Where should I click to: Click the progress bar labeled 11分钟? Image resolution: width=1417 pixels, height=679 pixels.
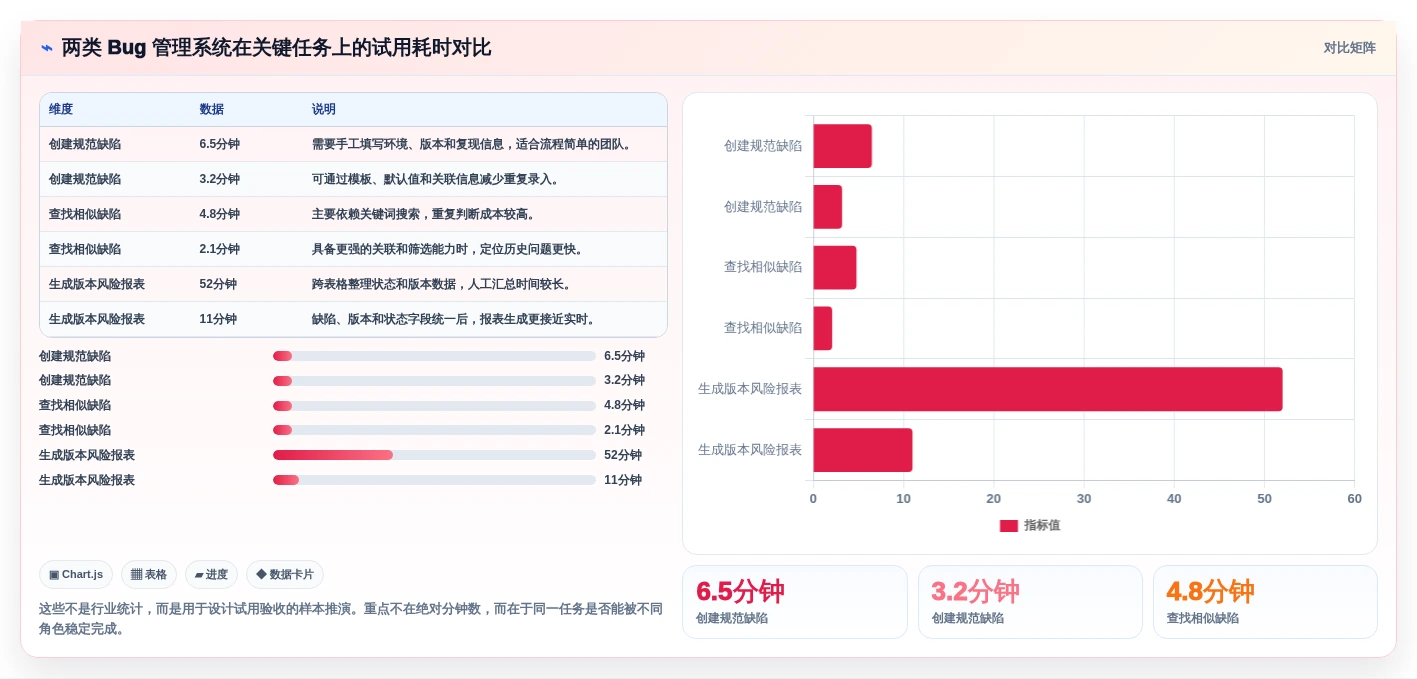(x=434, y=480)
